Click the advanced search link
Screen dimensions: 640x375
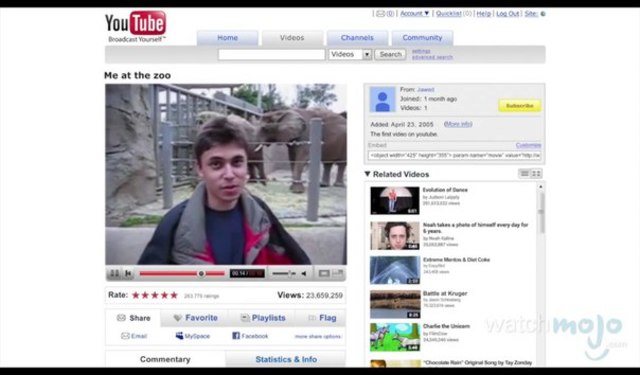point(432,57)
